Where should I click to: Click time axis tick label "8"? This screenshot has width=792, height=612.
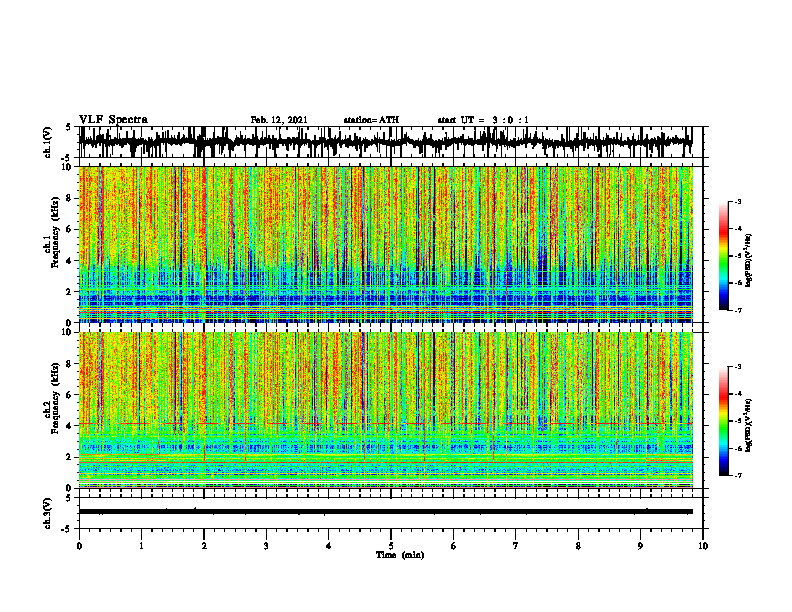[578, 546]
